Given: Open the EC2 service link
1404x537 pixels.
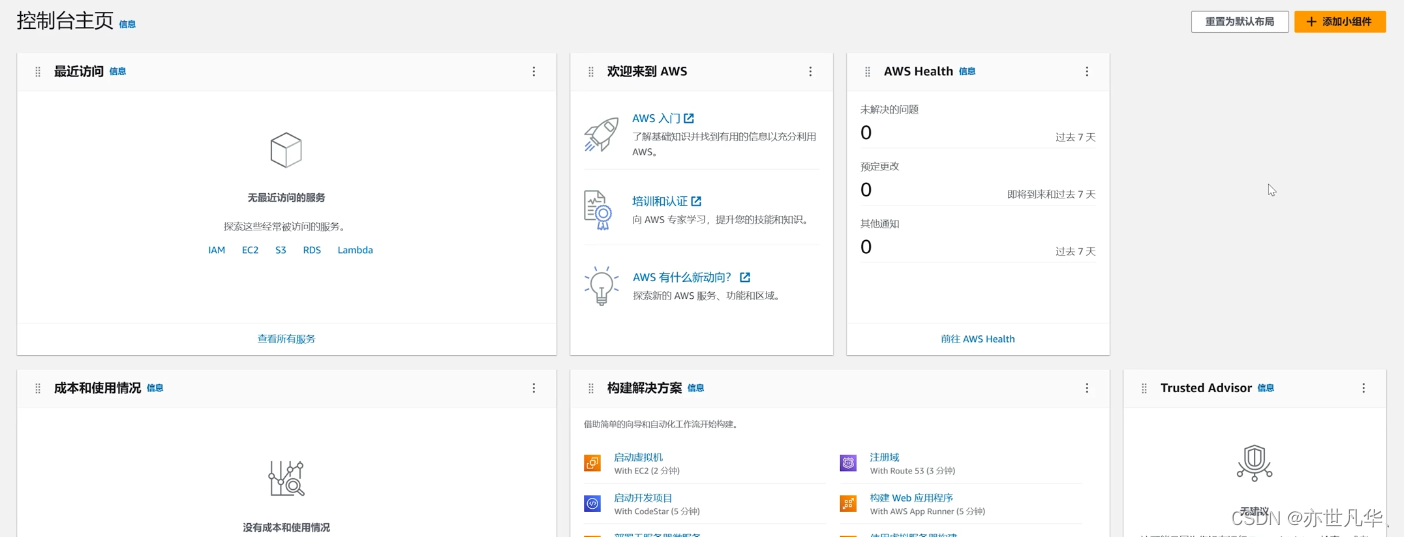Looking at the screenshot, I should [250, 250].
